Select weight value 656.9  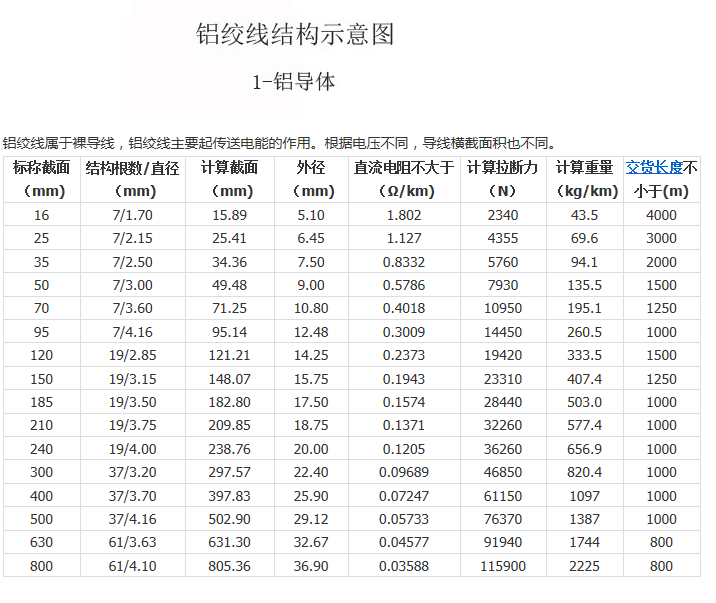coord(584,449)
